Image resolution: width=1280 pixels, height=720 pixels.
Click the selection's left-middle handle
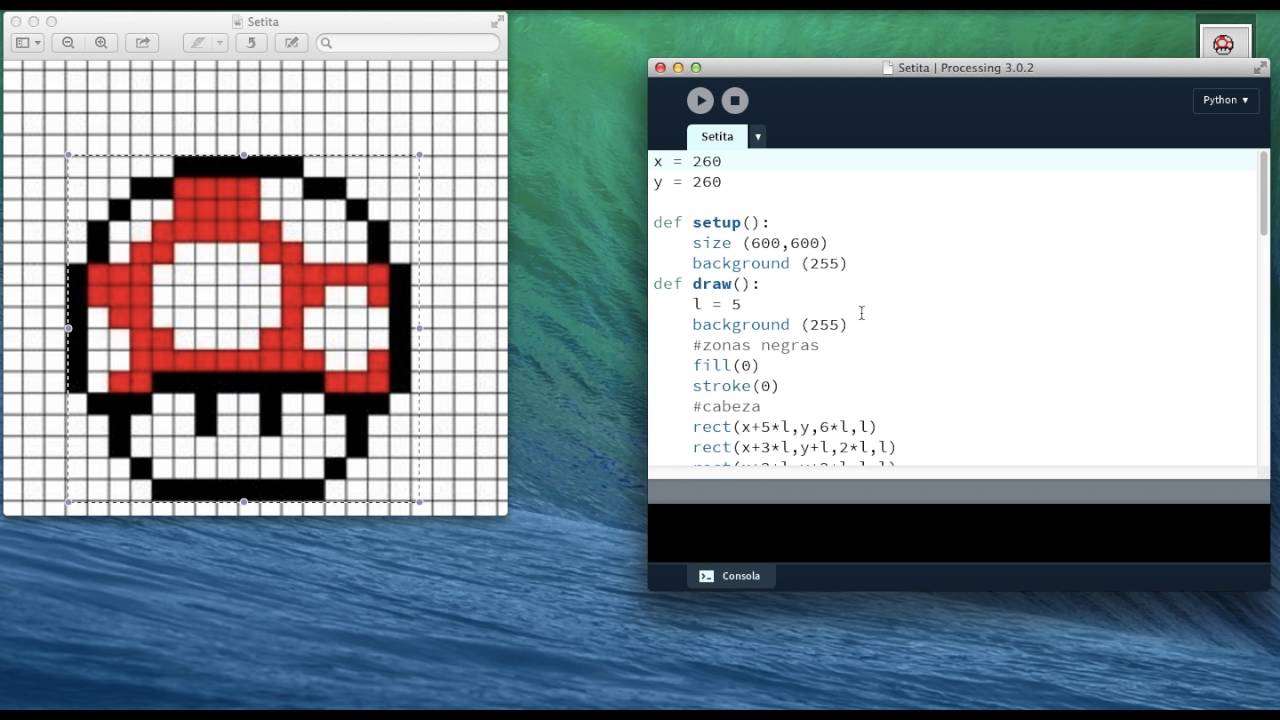68,328
